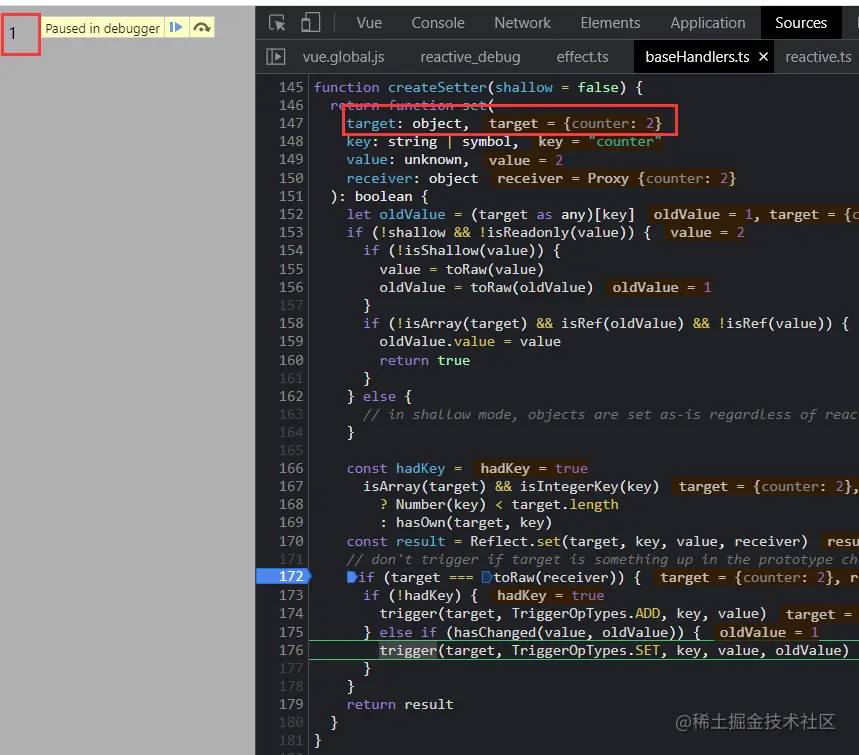
Task: Disable the breakpoint on line 176
Action: coord(290,650)
